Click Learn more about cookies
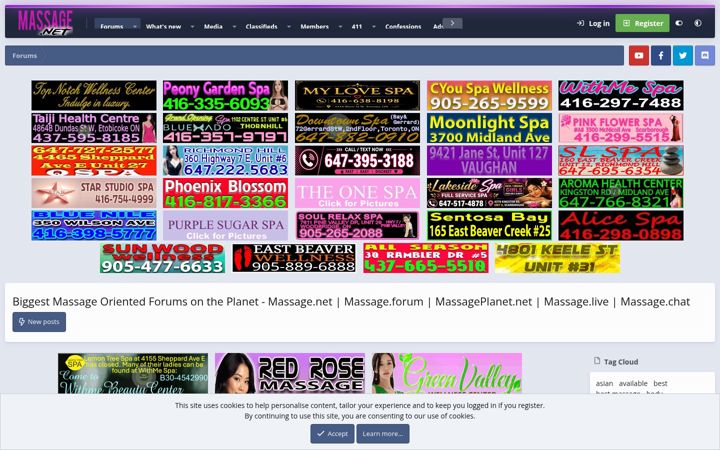This screenshot has height=450, width=720. pos(382,433)
